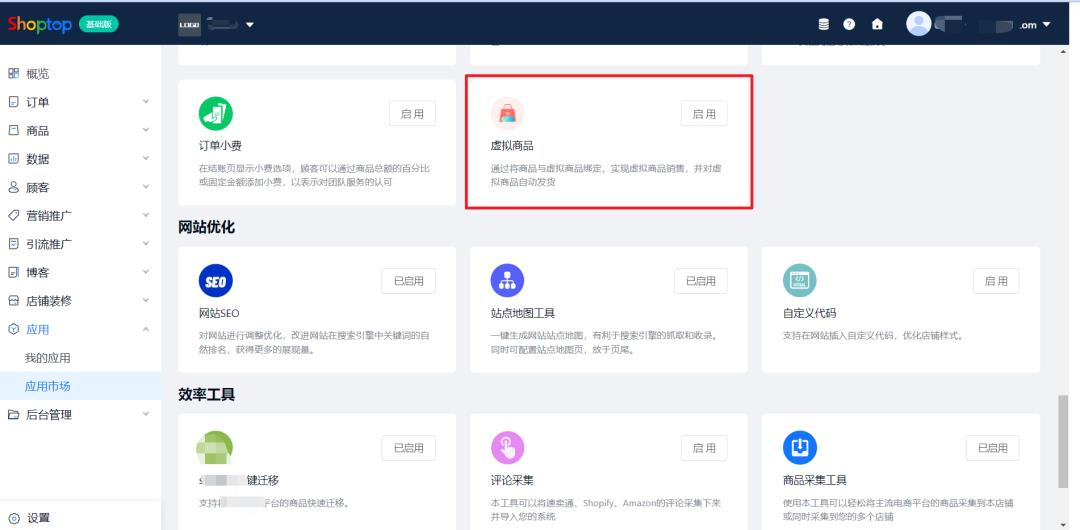This screenshot has width=1080, height=530.
Task: Click 已启用 on the migration card
Action: (x=408, y=448)
